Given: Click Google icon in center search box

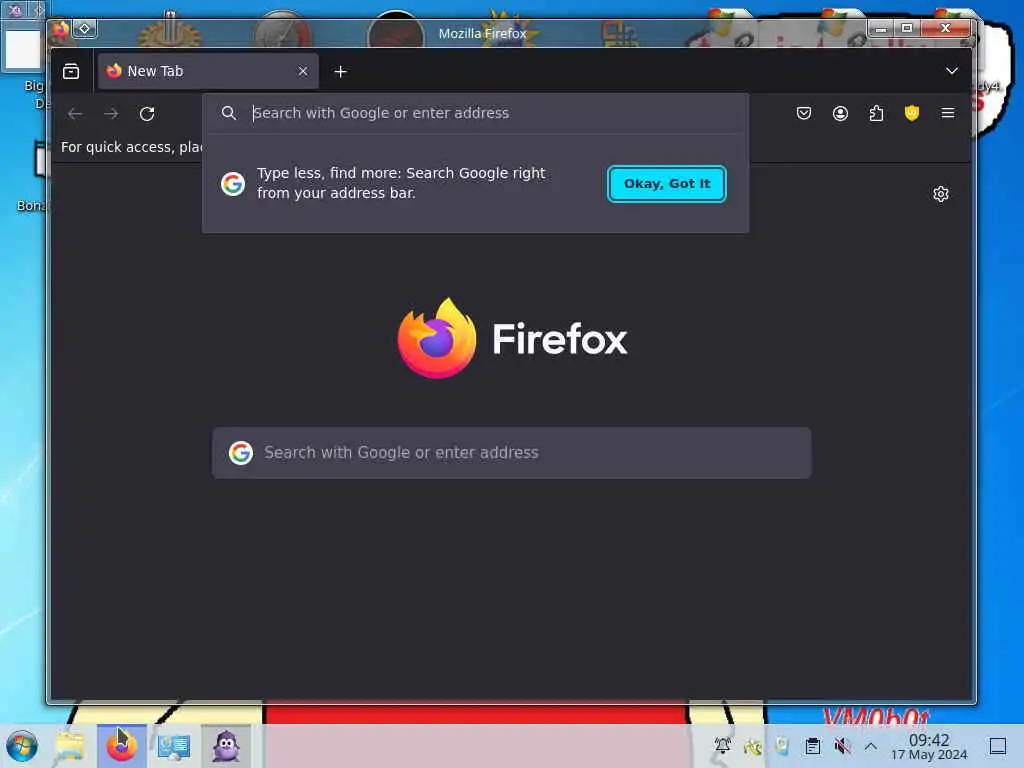Looking at the screenshot, I should (240, 453).
